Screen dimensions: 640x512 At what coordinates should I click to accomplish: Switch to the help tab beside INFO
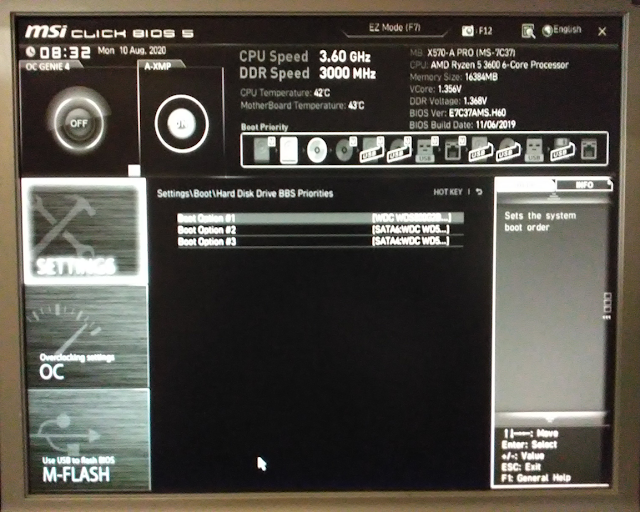[526, 185]
